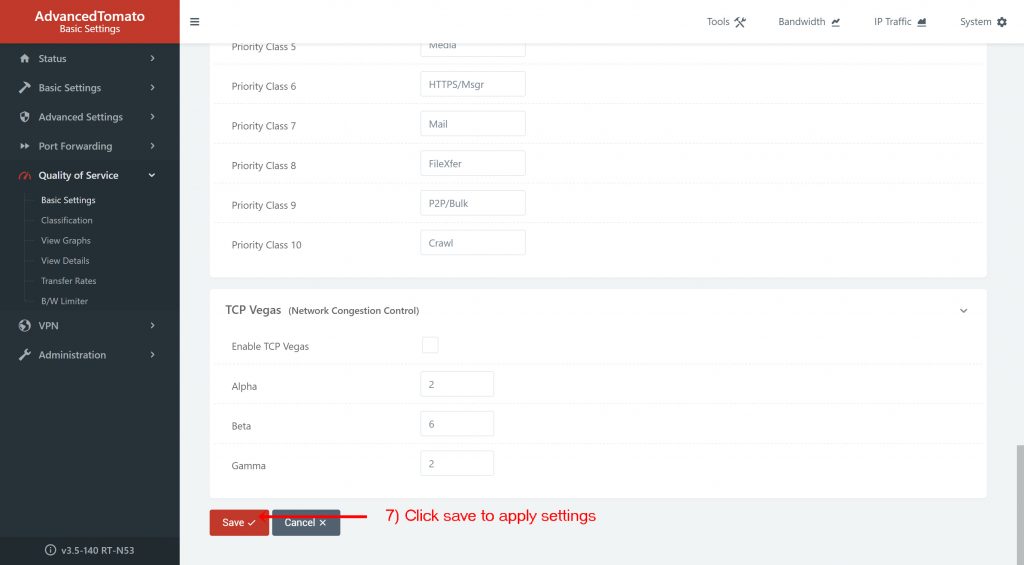Open the B/W Limiter submenu item

64,301
